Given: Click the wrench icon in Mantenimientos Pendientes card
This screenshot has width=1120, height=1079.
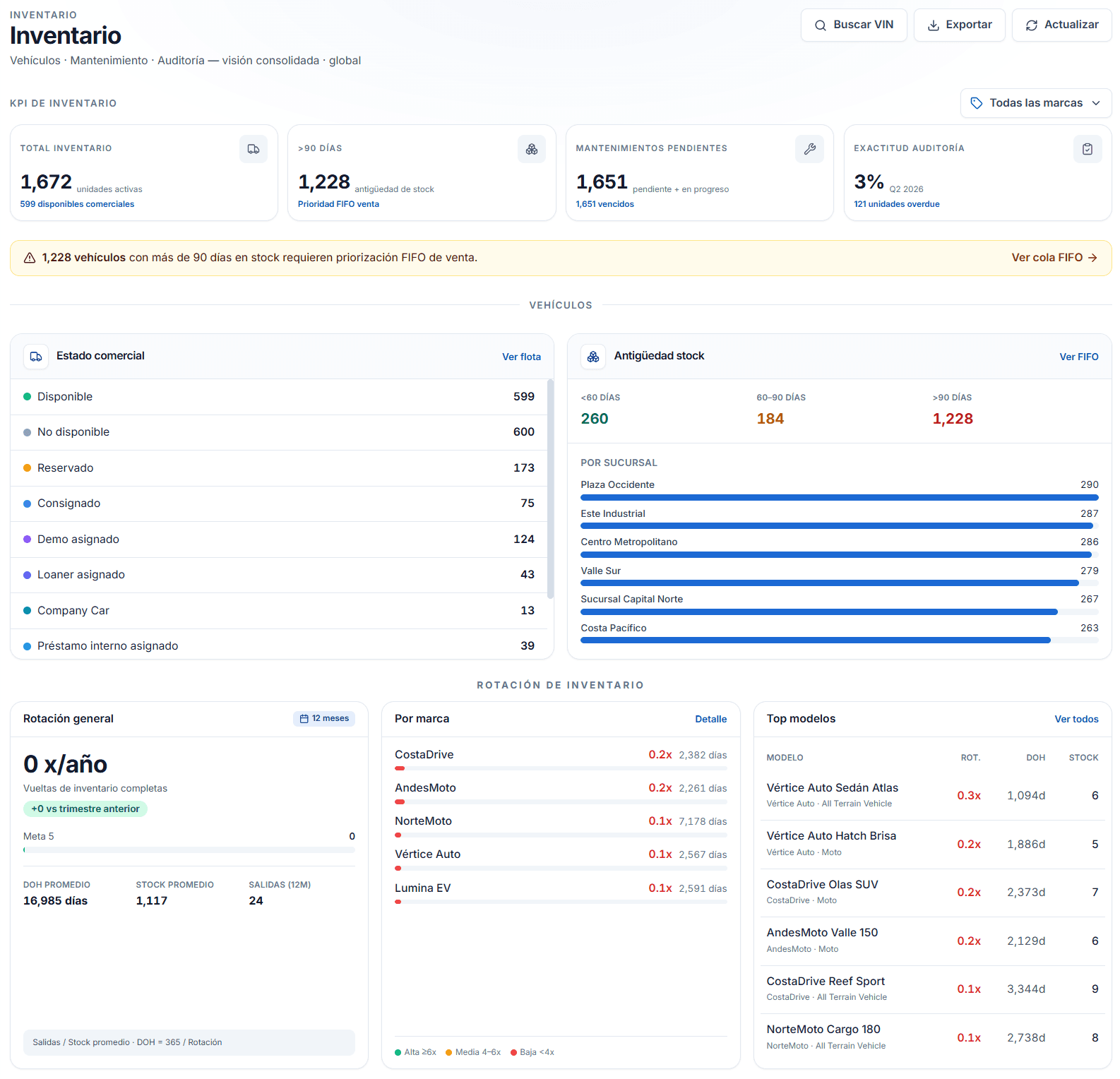Looking at the screenshot, I should click(x=809, y=149).
